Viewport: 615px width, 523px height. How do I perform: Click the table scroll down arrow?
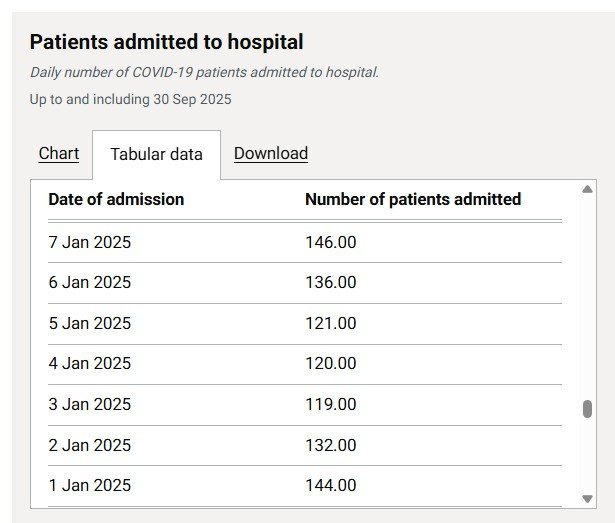click(x=587, y=498)
